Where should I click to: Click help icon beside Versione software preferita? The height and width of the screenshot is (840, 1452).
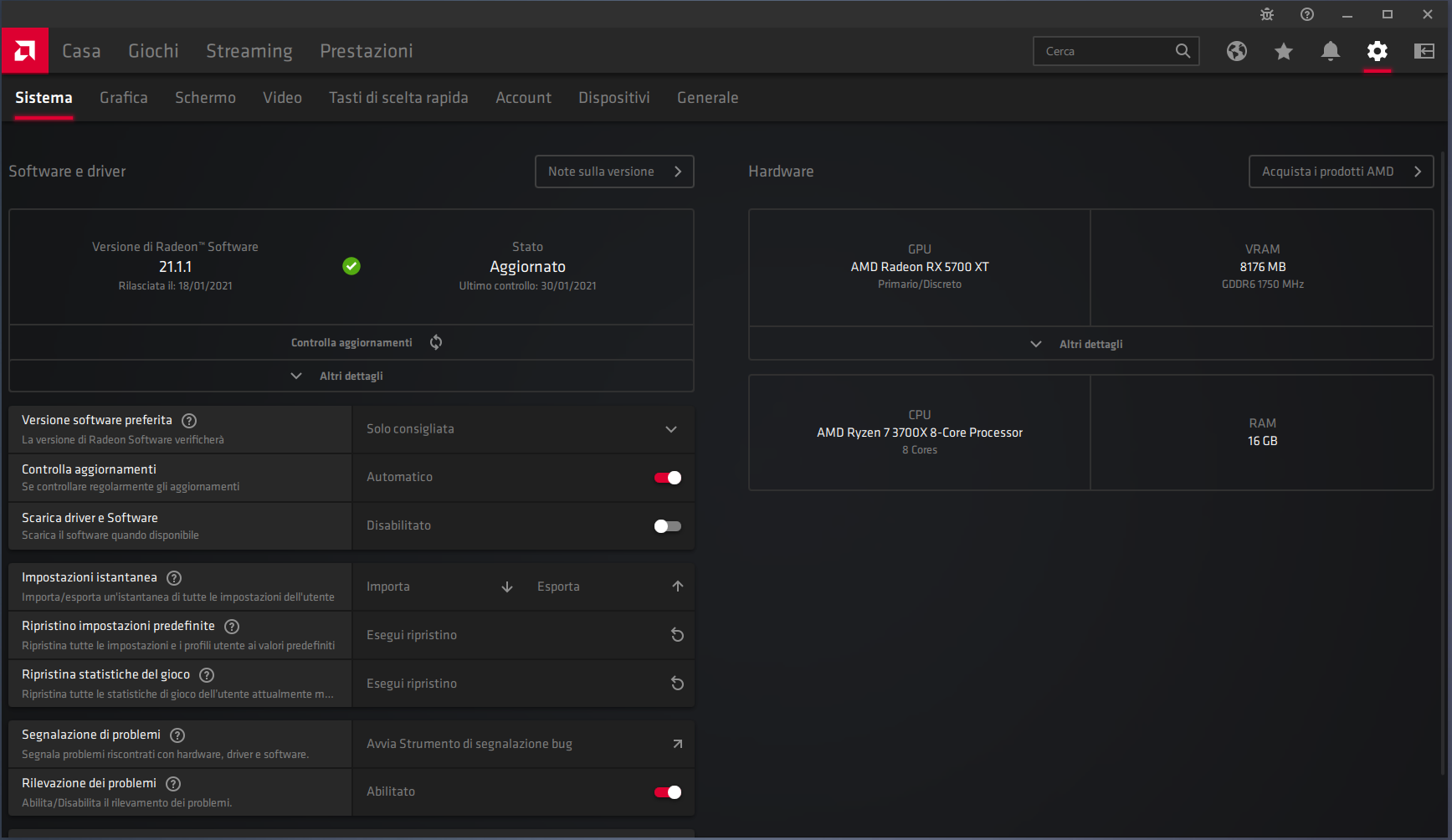pyautogui.click(x=189, y=421)
